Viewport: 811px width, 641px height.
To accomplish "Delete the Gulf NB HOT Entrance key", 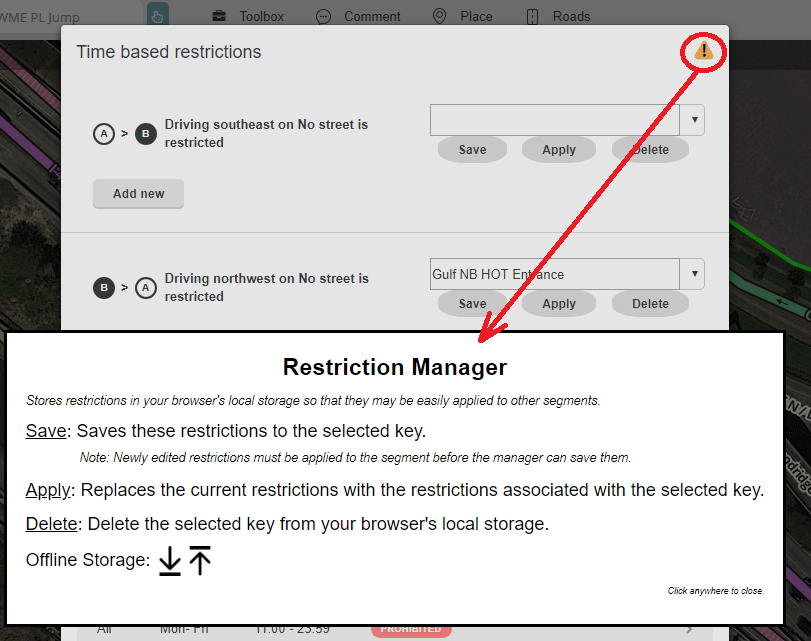I will coord(650,304).
